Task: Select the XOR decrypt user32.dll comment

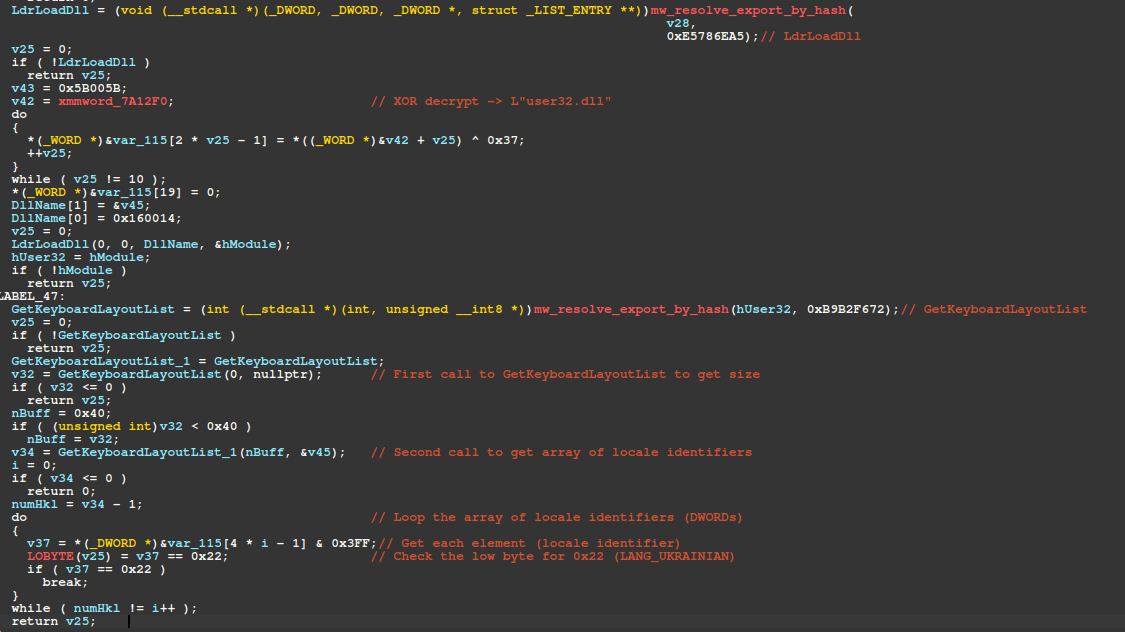Action: click(491, 101)
